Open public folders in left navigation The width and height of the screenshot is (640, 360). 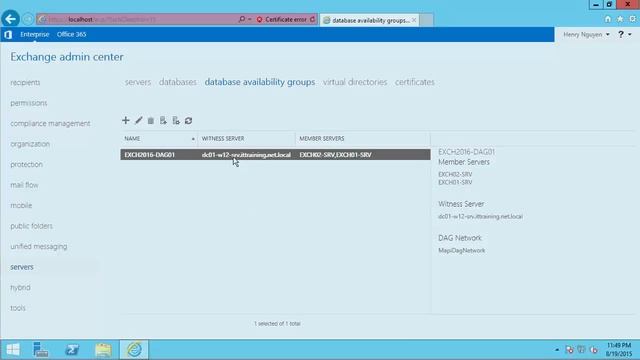(31, 226)
